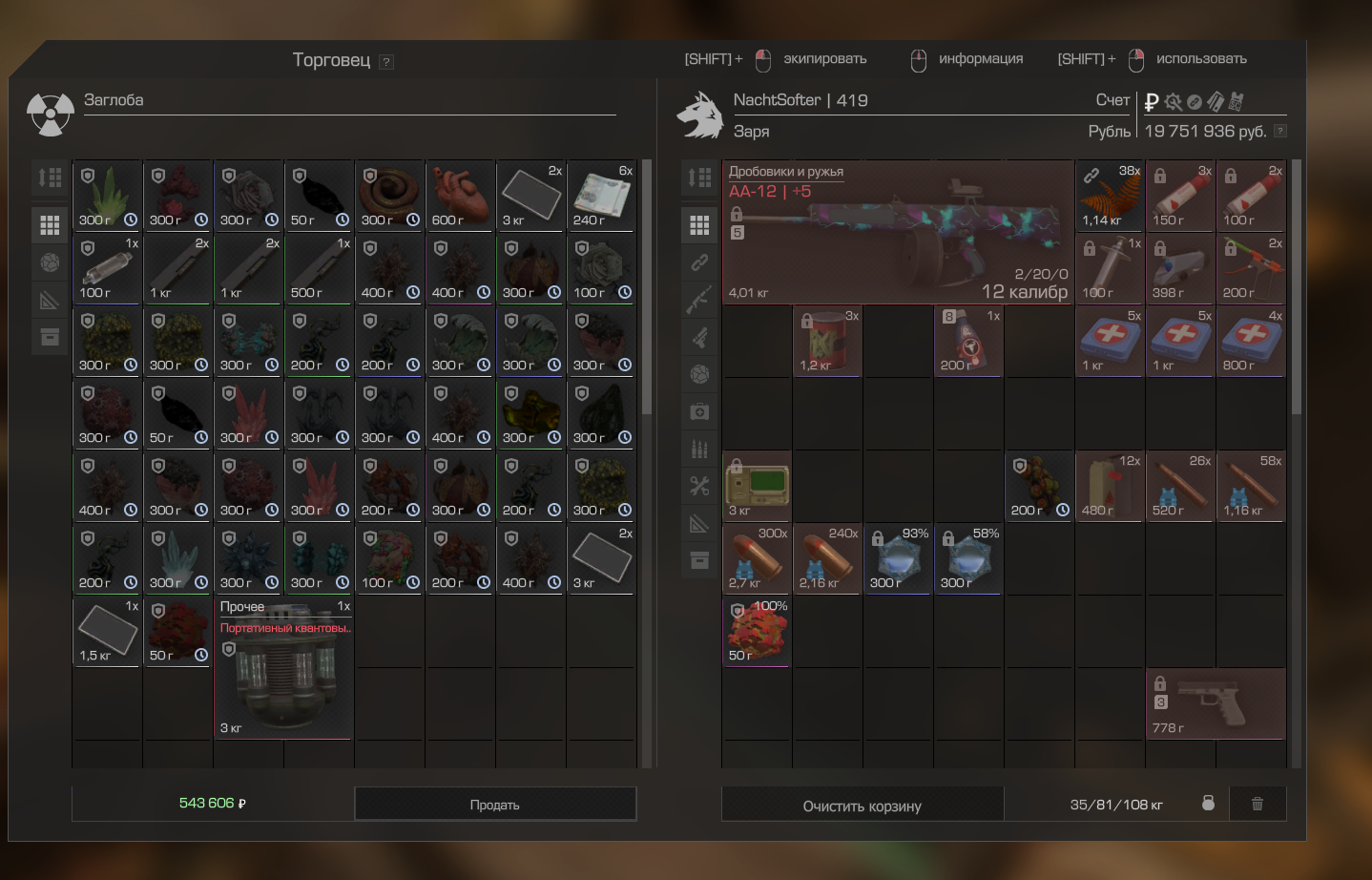
Task: Open the trader inventory sort icon
Action: [50, 177]
